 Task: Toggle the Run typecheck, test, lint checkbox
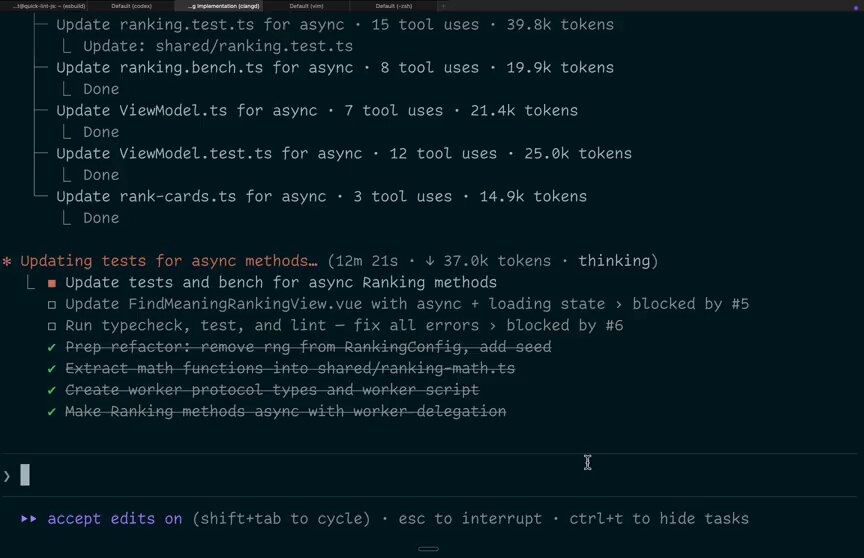(x=52, y=326)
